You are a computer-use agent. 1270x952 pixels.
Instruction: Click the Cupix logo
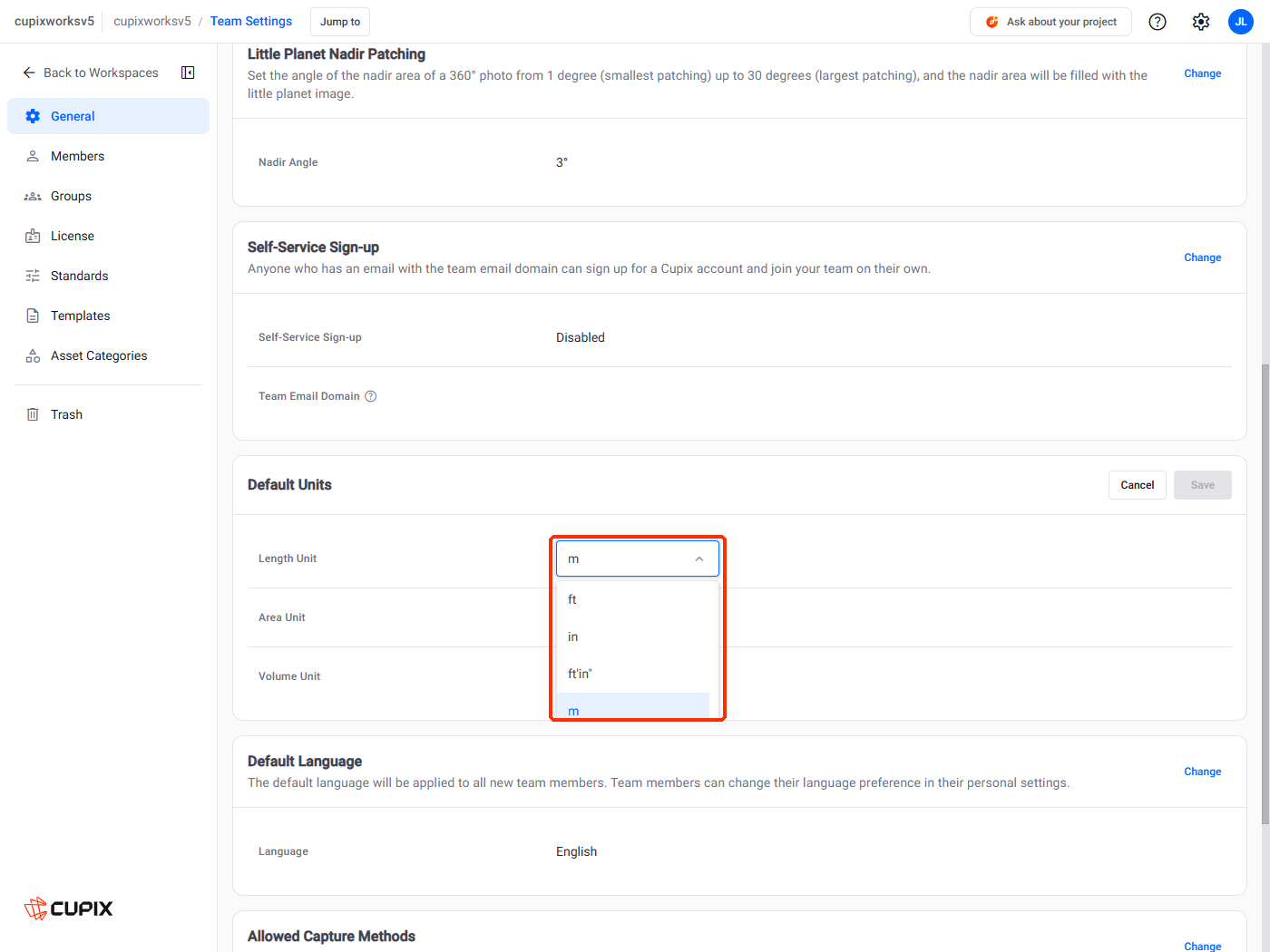69,908
